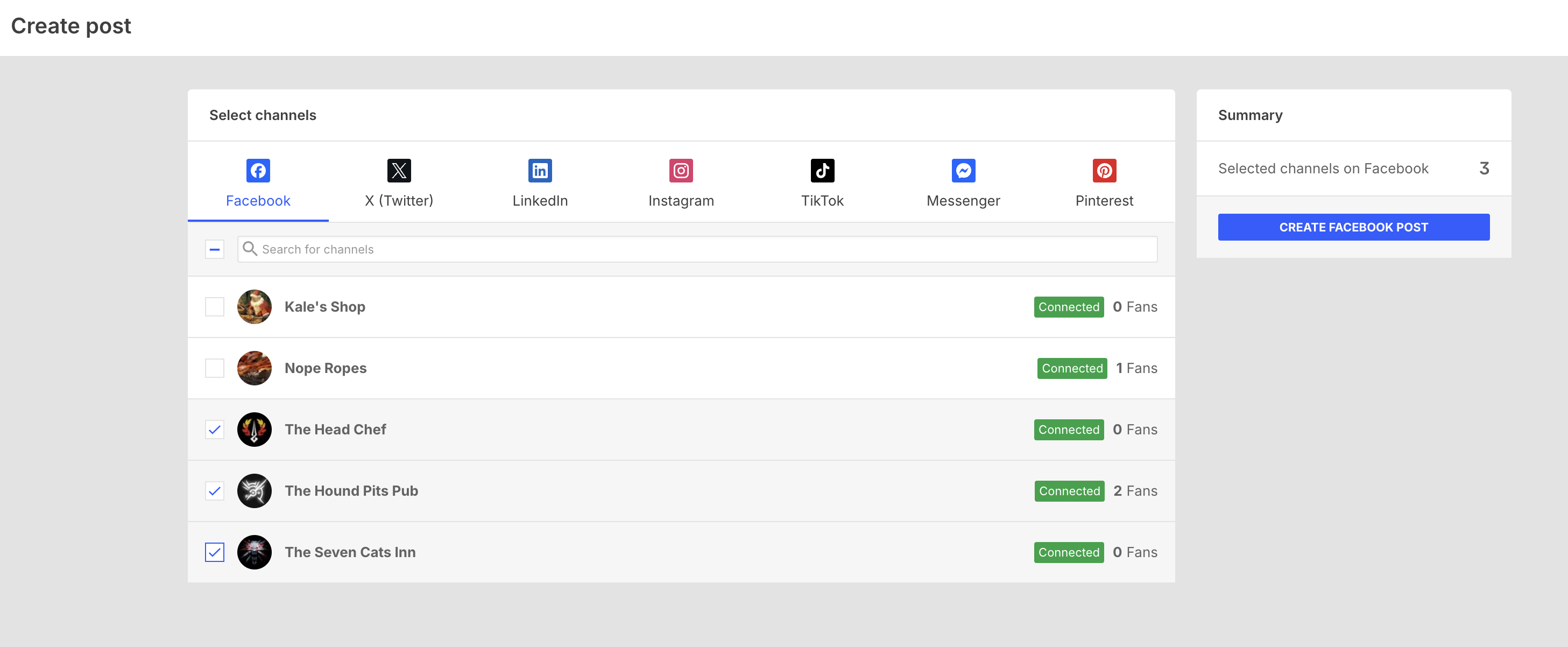This screenshot has width=1568, height=647.
Task: Click the selected channels count 3
Action: tap(1484, 168)
